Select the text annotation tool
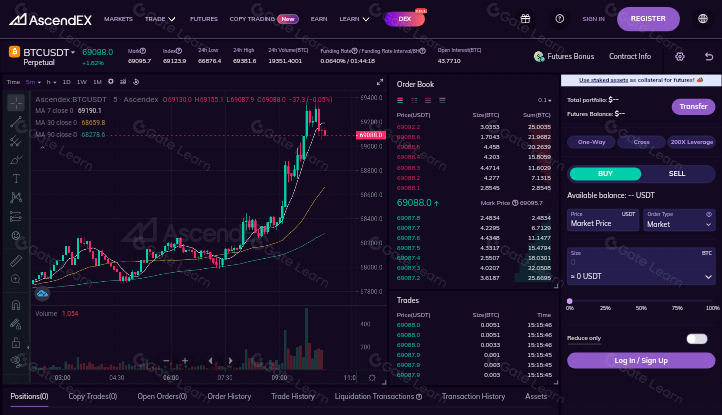This screenshot has height=415, width=722. (16, 179)
